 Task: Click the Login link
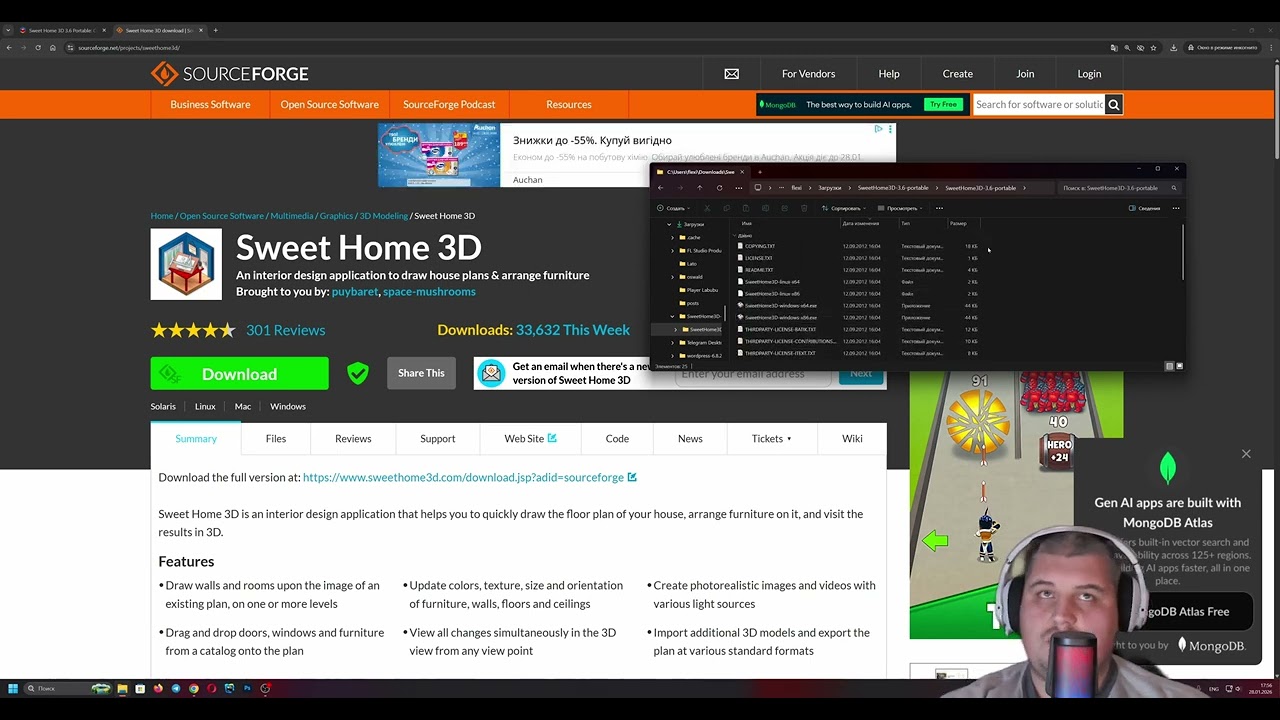pos(1089,74)
